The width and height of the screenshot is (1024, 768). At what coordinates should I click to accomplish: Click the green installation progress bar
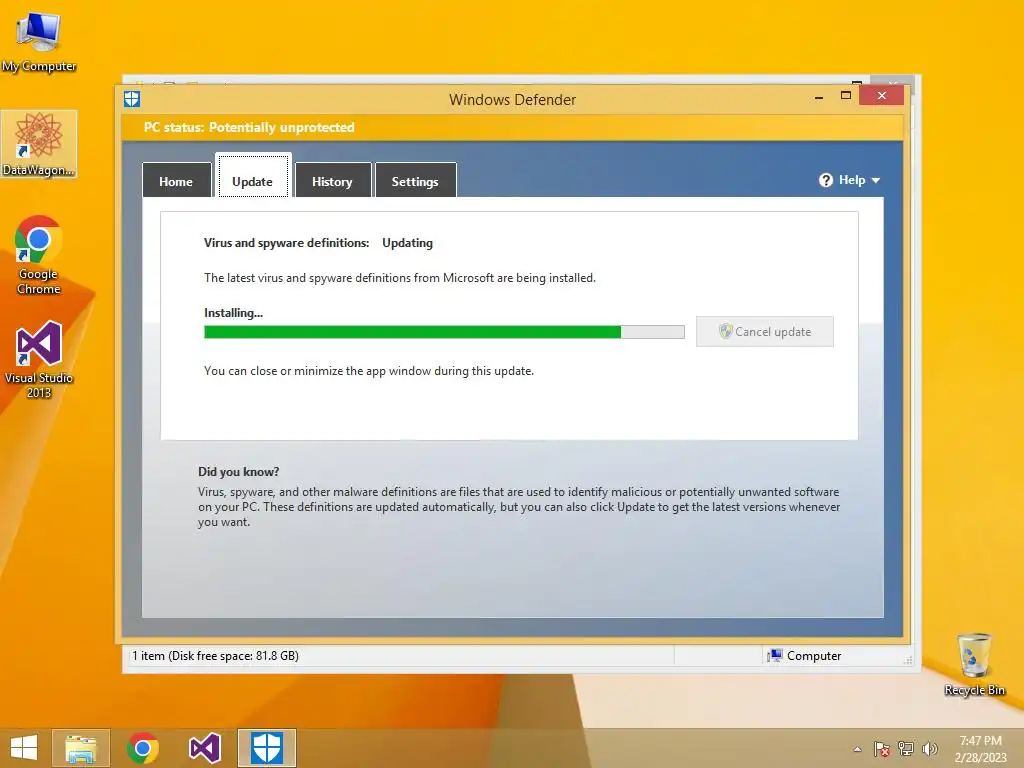click(444, 332)
